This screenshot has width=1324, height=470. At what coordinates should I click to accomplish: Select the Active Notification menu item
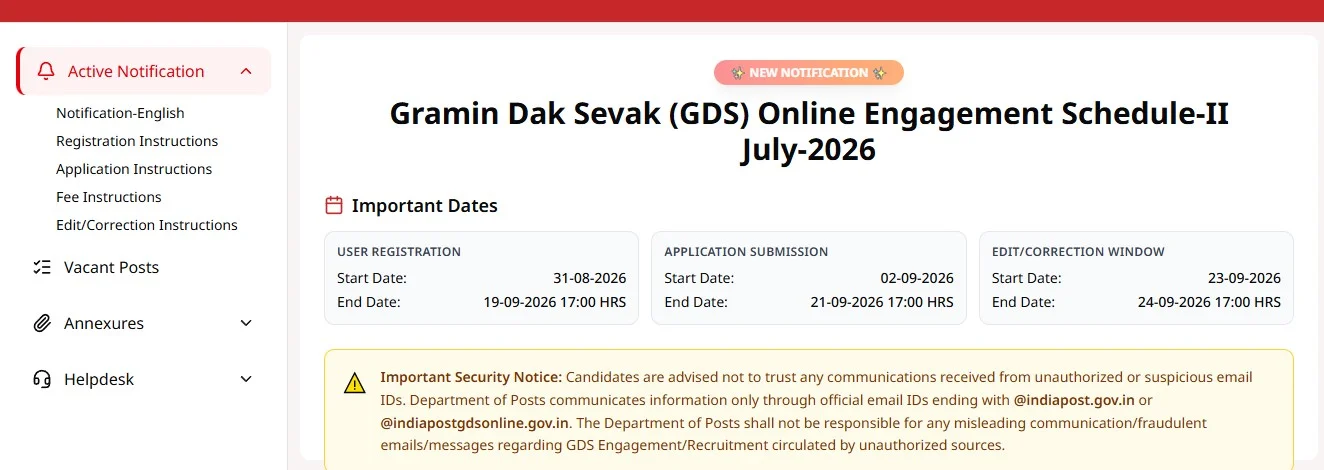tap(144, 71)
